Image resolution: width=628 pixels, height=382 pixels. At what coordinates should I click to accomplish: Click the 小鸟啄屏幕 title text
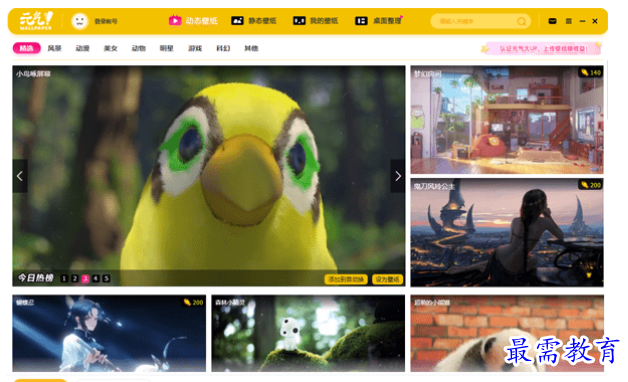[x=33, y=74]
